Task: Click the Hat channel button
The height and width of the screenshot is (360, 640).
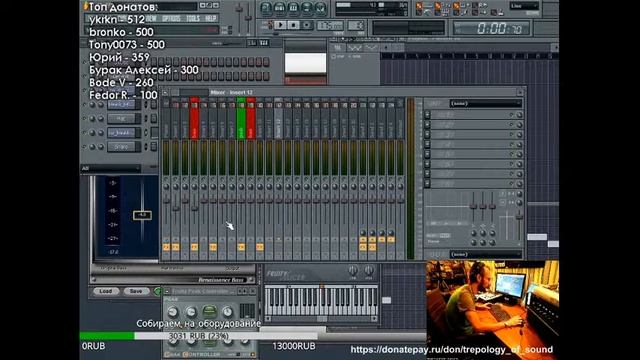Action: pos(122,118)
